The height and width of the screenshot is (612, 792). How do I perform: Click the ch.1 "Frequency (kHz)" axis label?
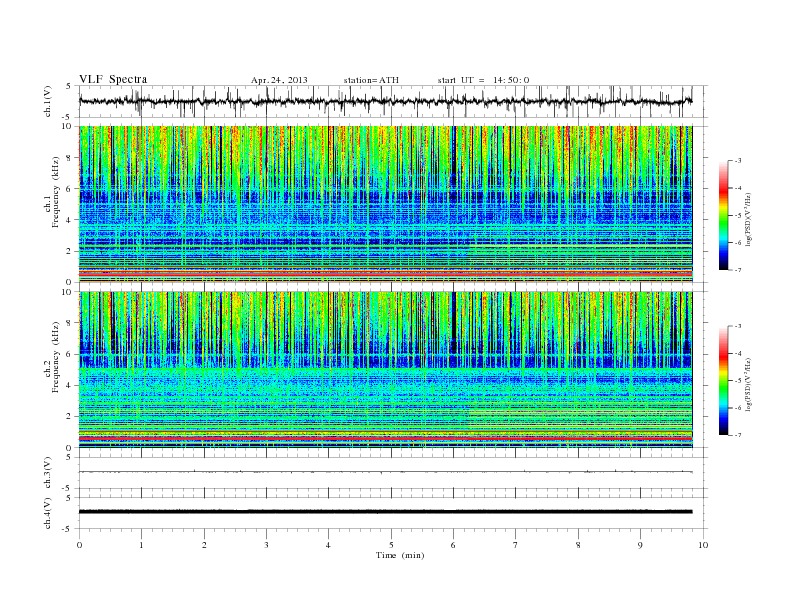click(55, 192)
